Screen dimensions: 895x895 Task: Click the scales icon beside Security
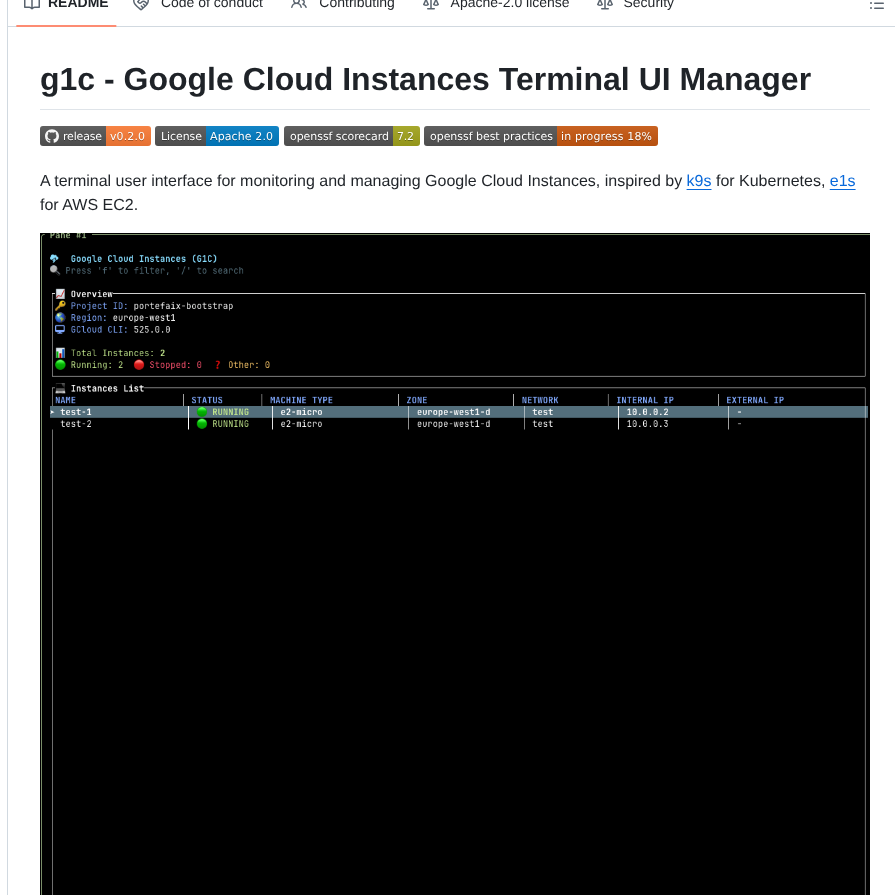point(602,4)
